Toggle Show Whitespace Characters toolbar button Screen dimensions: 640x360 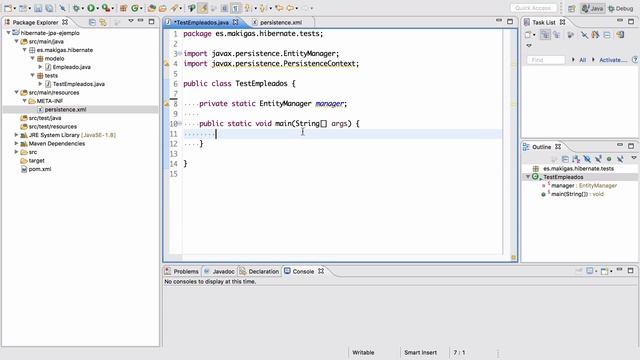click(236, 8)
